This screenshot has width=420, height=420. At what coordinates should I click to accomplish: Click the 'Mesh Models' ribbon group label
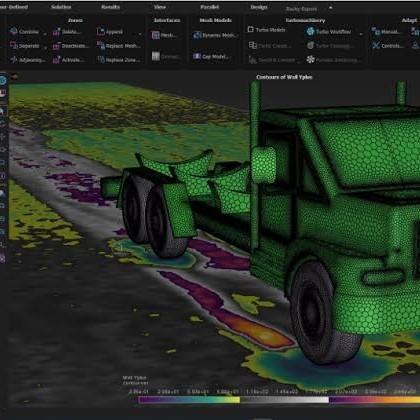[x=216, y=20]
